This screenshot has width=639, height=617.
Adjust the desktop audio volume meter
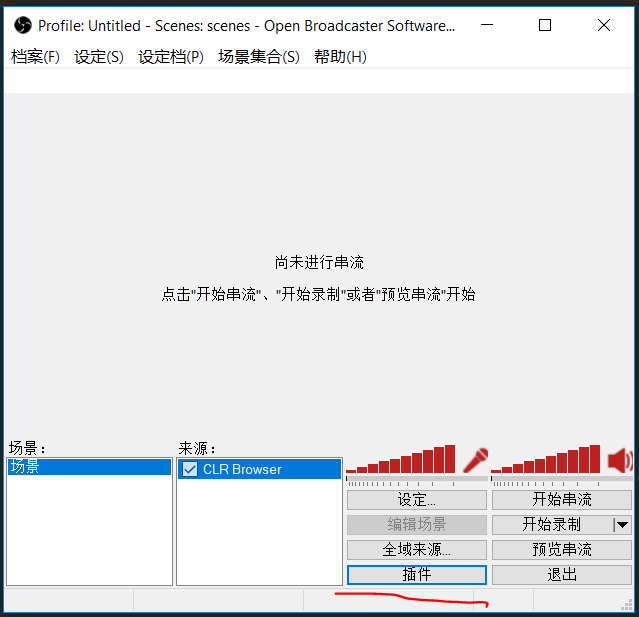(546, 459)
